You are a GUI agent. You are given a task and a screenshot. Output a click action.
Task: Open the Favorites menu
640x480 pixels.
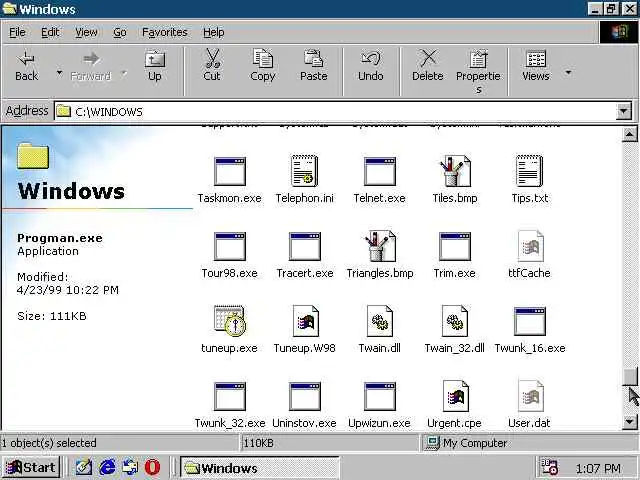[x=164, y=32]
